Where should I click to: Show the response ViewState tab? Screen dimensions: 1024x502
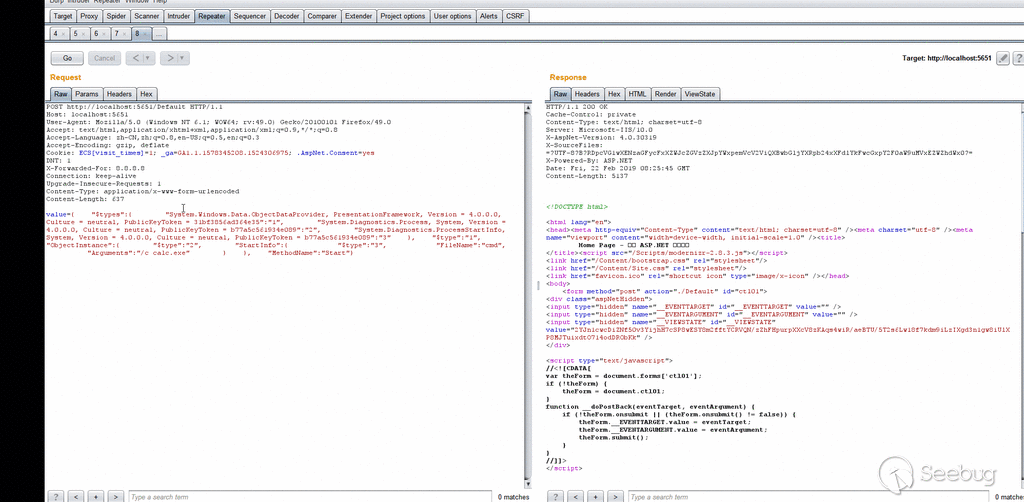coord(700,94)
